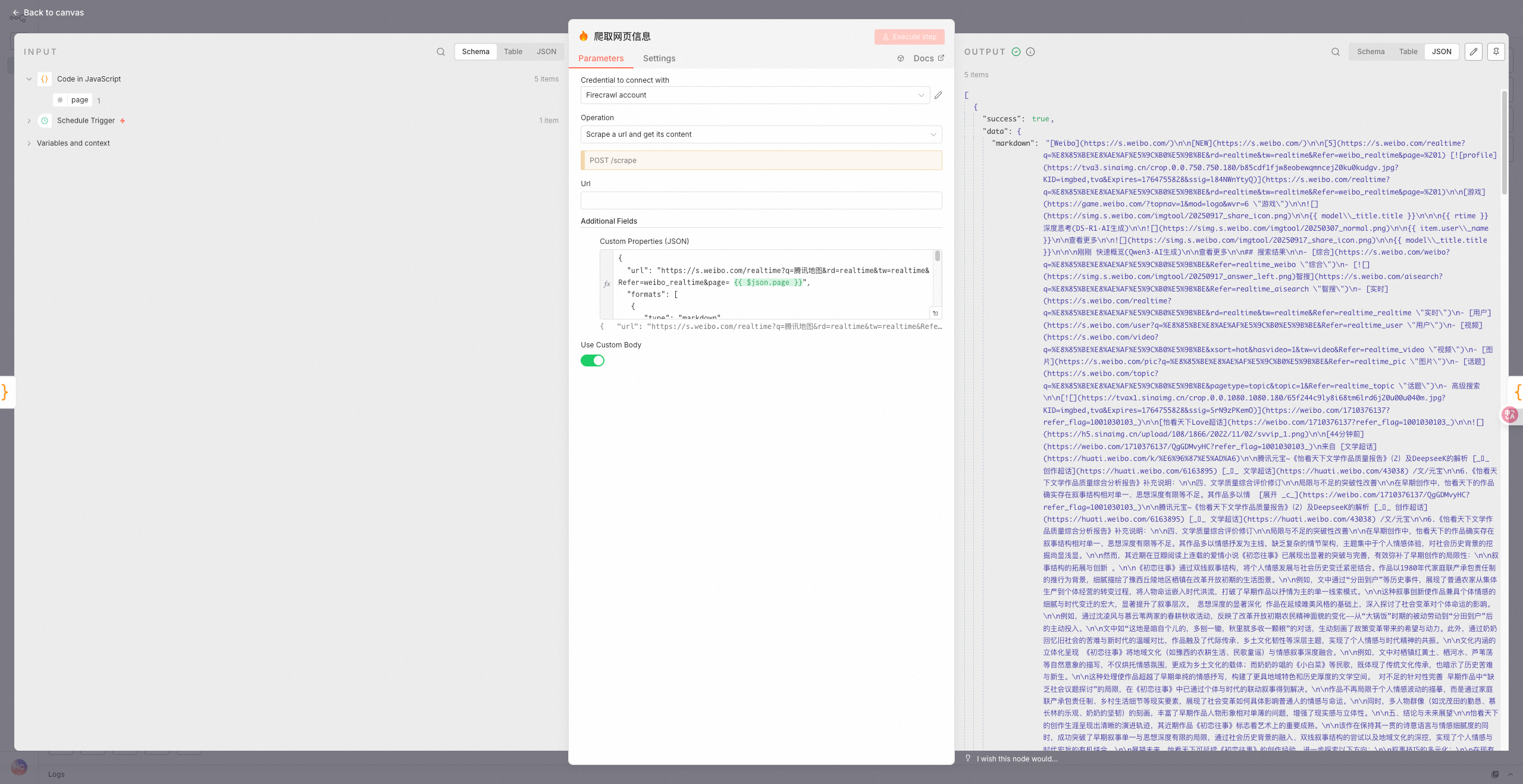Open the credential dropdown
The height and width of the screenshot is (784, 1523).
755,95
